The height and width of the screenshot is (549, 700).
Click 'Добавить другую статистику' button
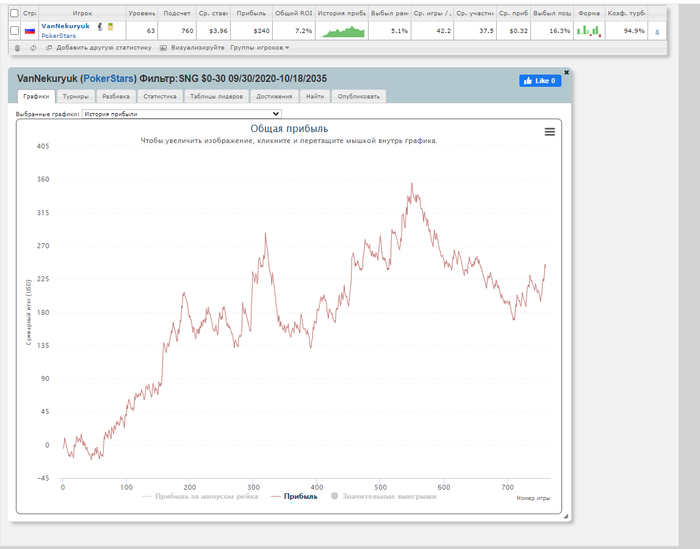point(99,47)
